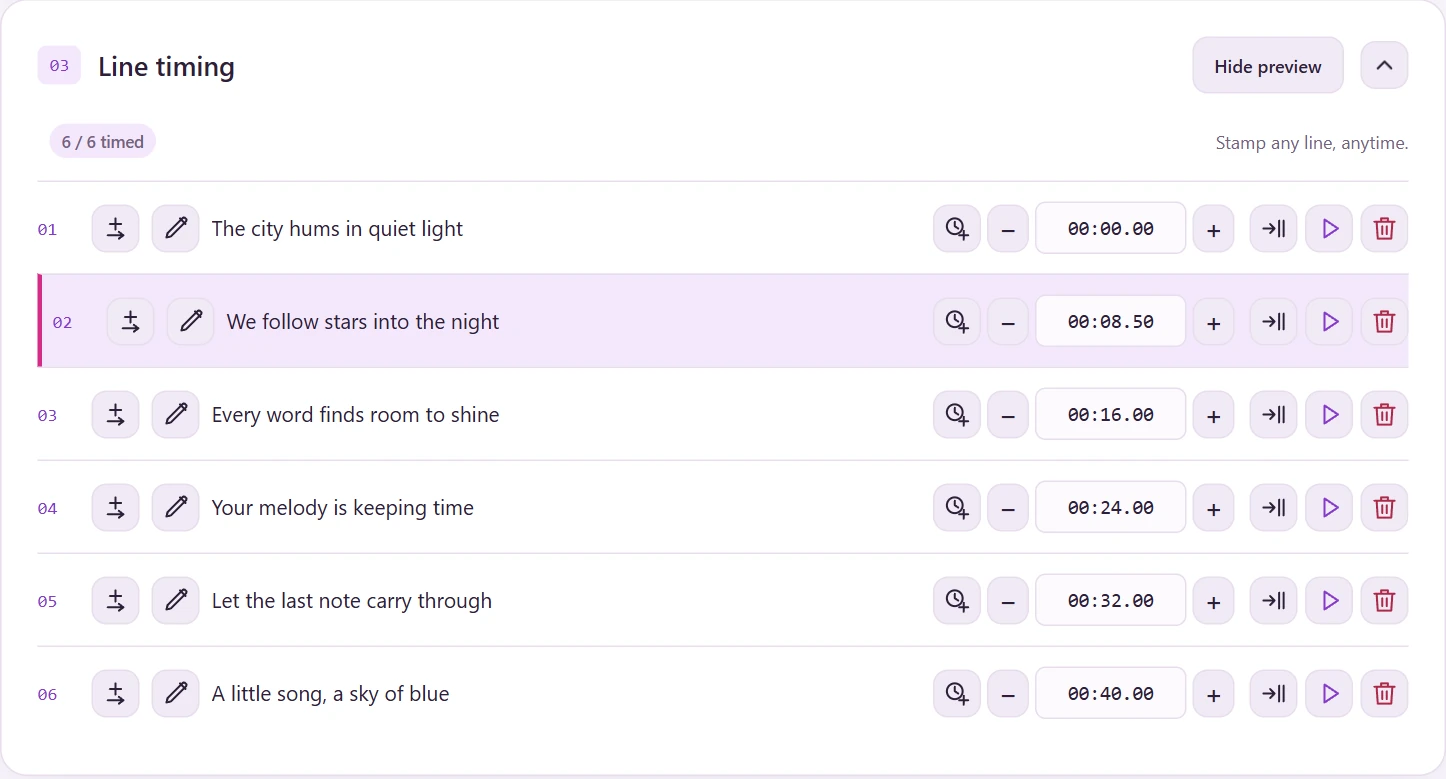
Task: Edit the line "Your melody is keeping time"
Action: click(176, 508)
